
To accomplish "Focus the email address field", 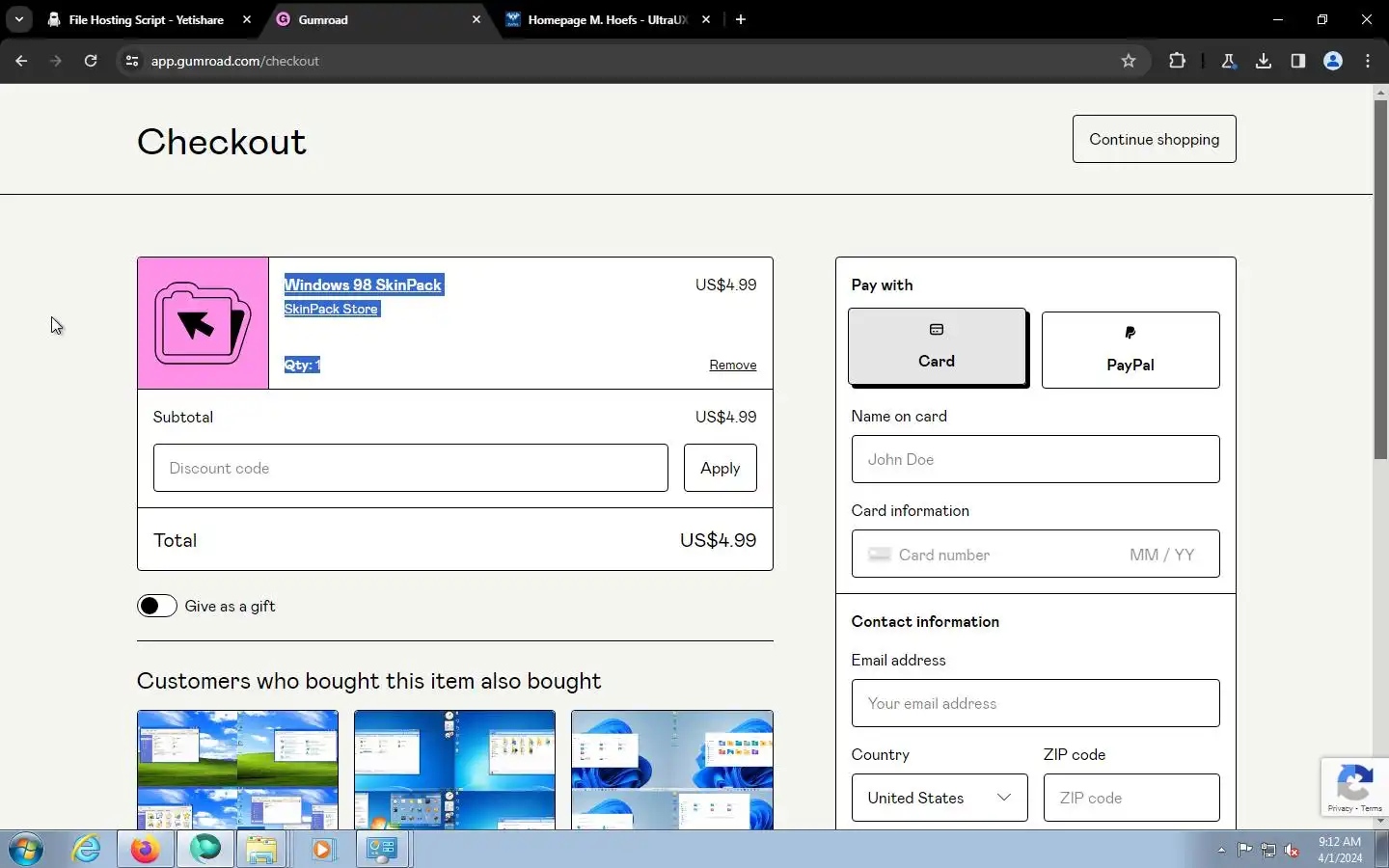I will coord(1035,703).
